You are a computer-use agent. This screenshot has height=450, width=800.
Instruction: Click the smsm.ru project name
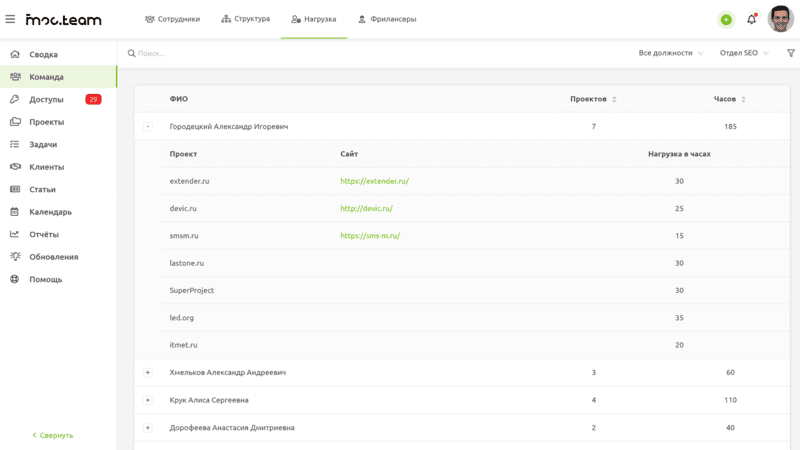pos(184,236)
